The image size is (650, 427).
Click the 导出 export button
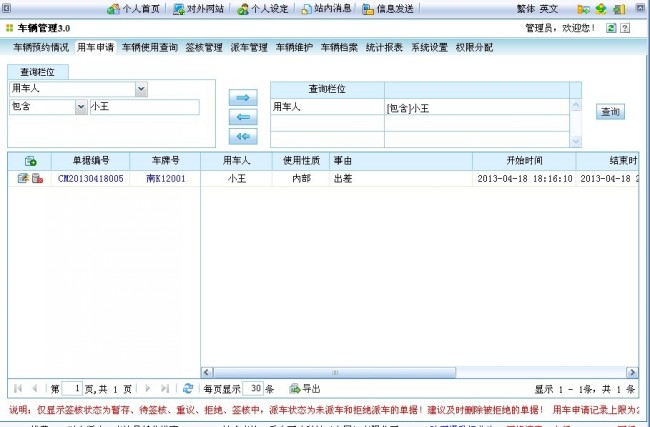(305, 388)
